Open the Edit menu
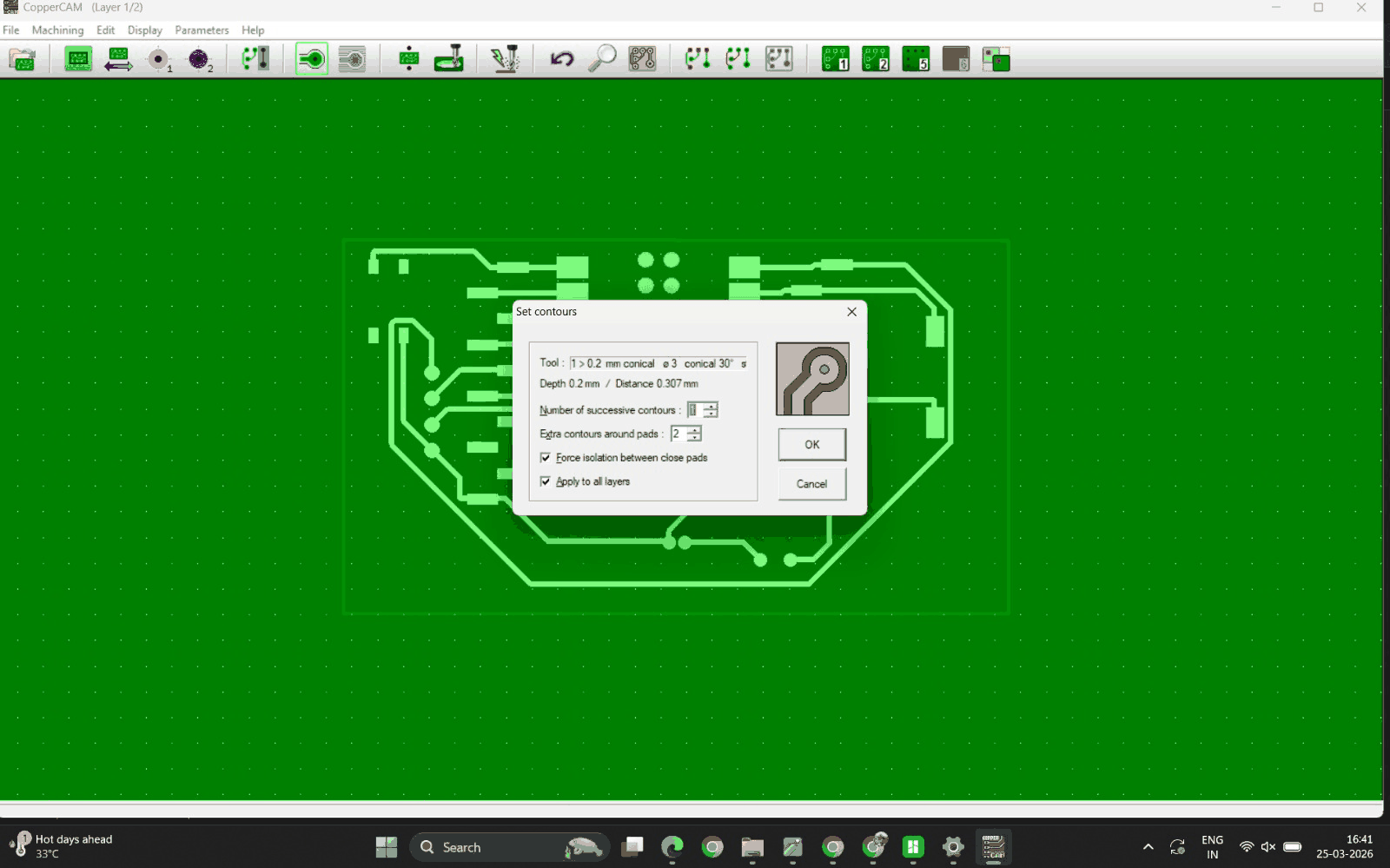The width and height of the screenshot is (1390, 868). [106, 30]
